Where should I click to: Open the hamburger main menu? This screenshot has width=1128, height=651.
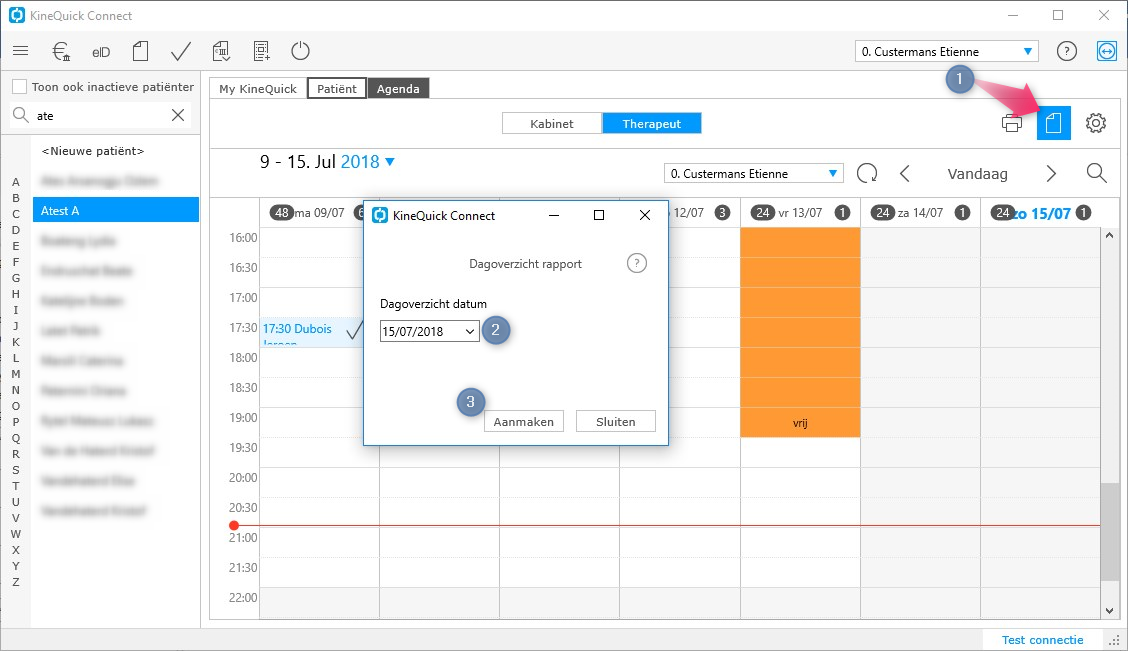click(x=21, y=51)
